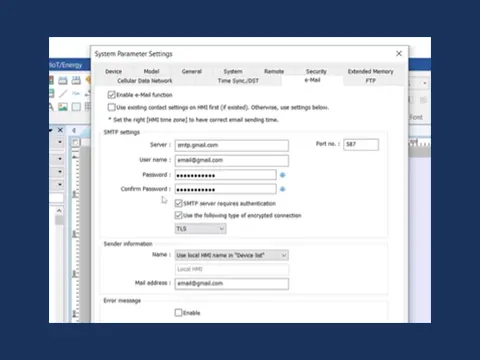Image resolution: width=480 pixels, height=360 pixels.
Task: Focus the Confirm Password input field
Action: [x=225, y=189]
